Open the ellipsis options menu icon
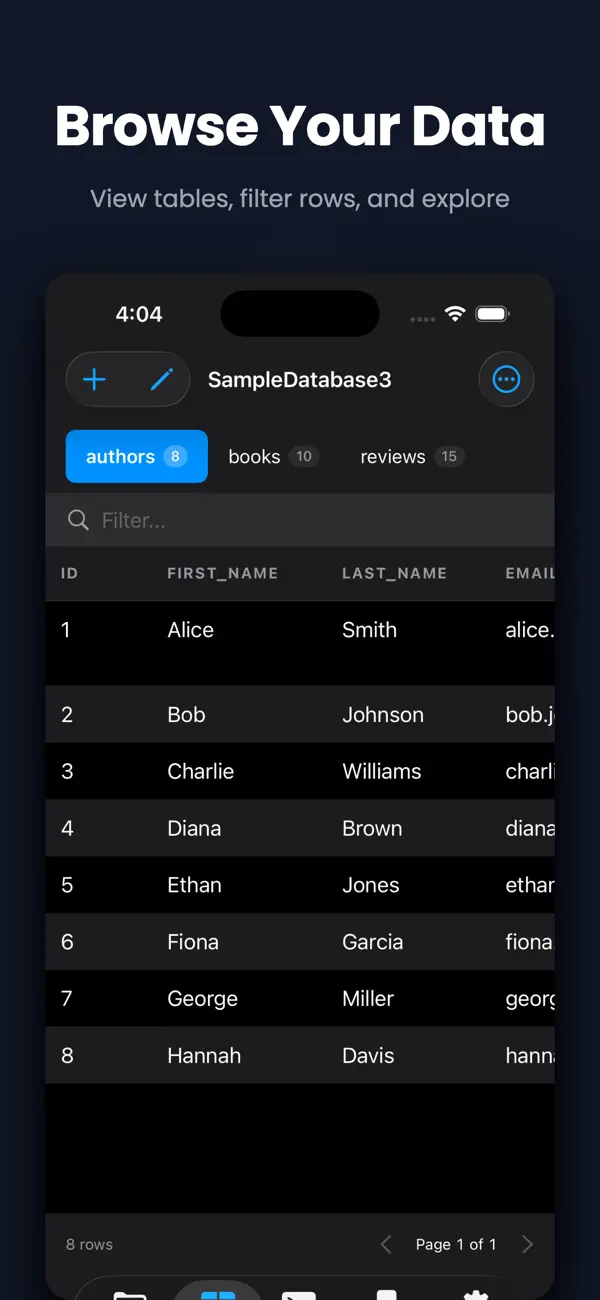The height and width of the screenshot is (1300, 600). [x=507, y=379]
